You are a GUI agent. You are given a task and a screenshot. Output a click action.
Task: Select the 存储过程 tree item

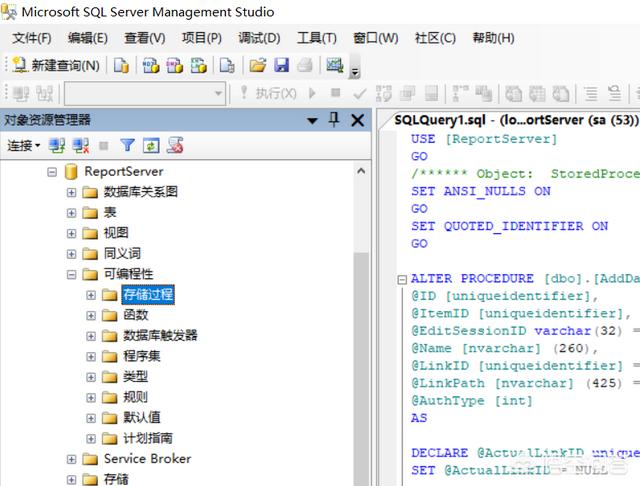148,295
